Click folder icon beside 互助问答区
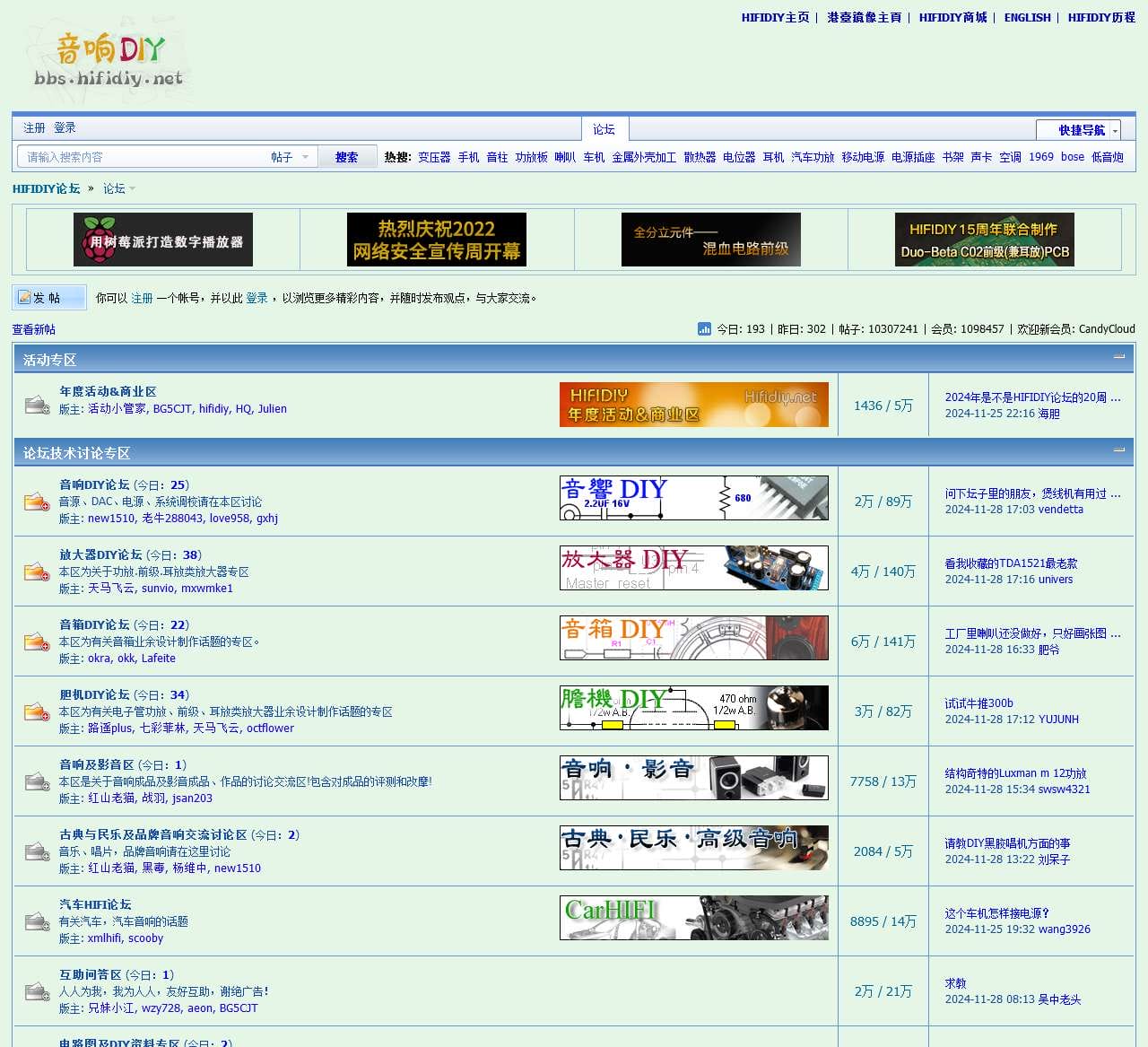This screenshot has height=1047, width=1148. [x=37, y=990]
